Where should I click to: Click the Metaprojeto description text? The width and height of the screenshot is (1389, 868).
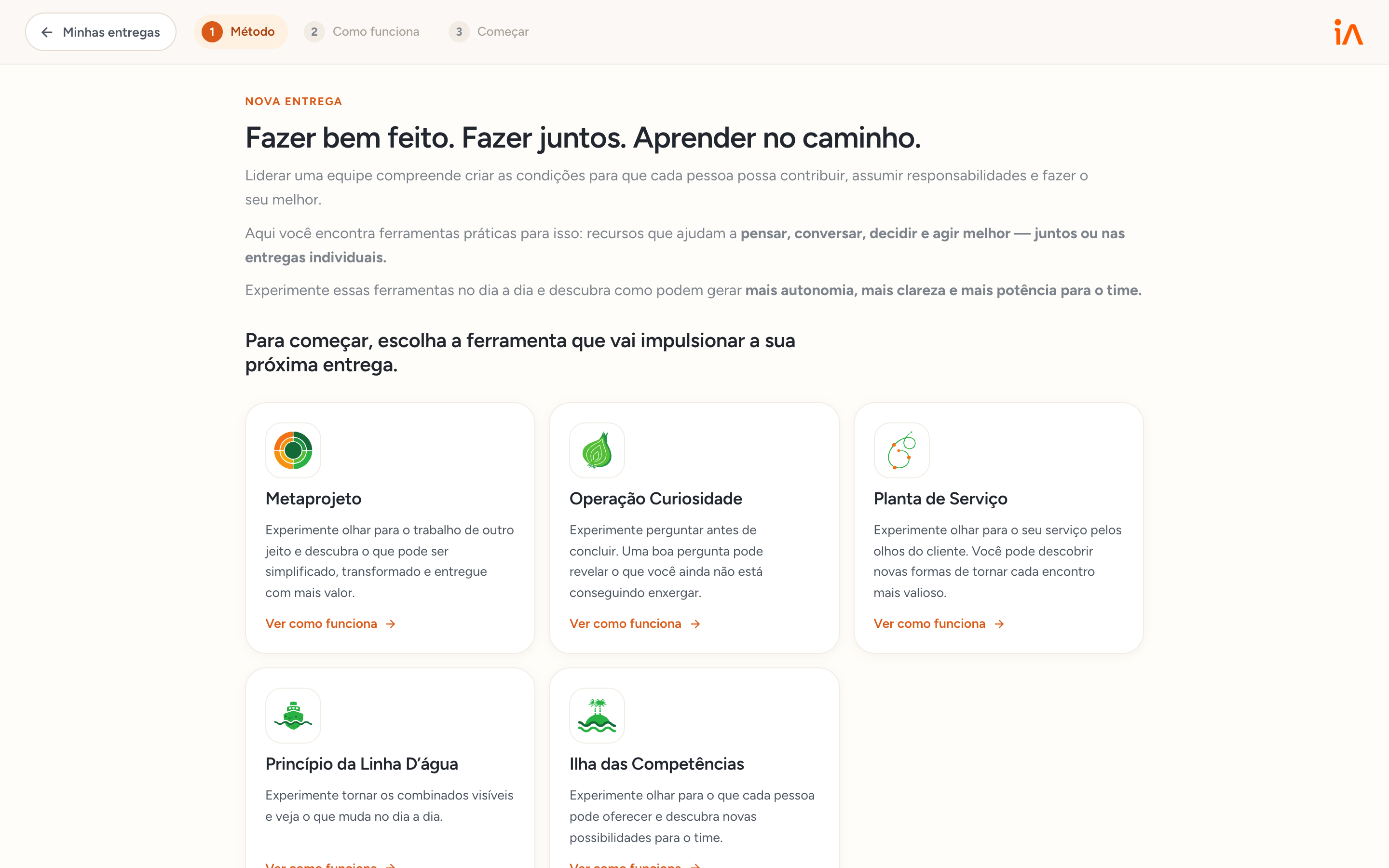coord(390,561)
